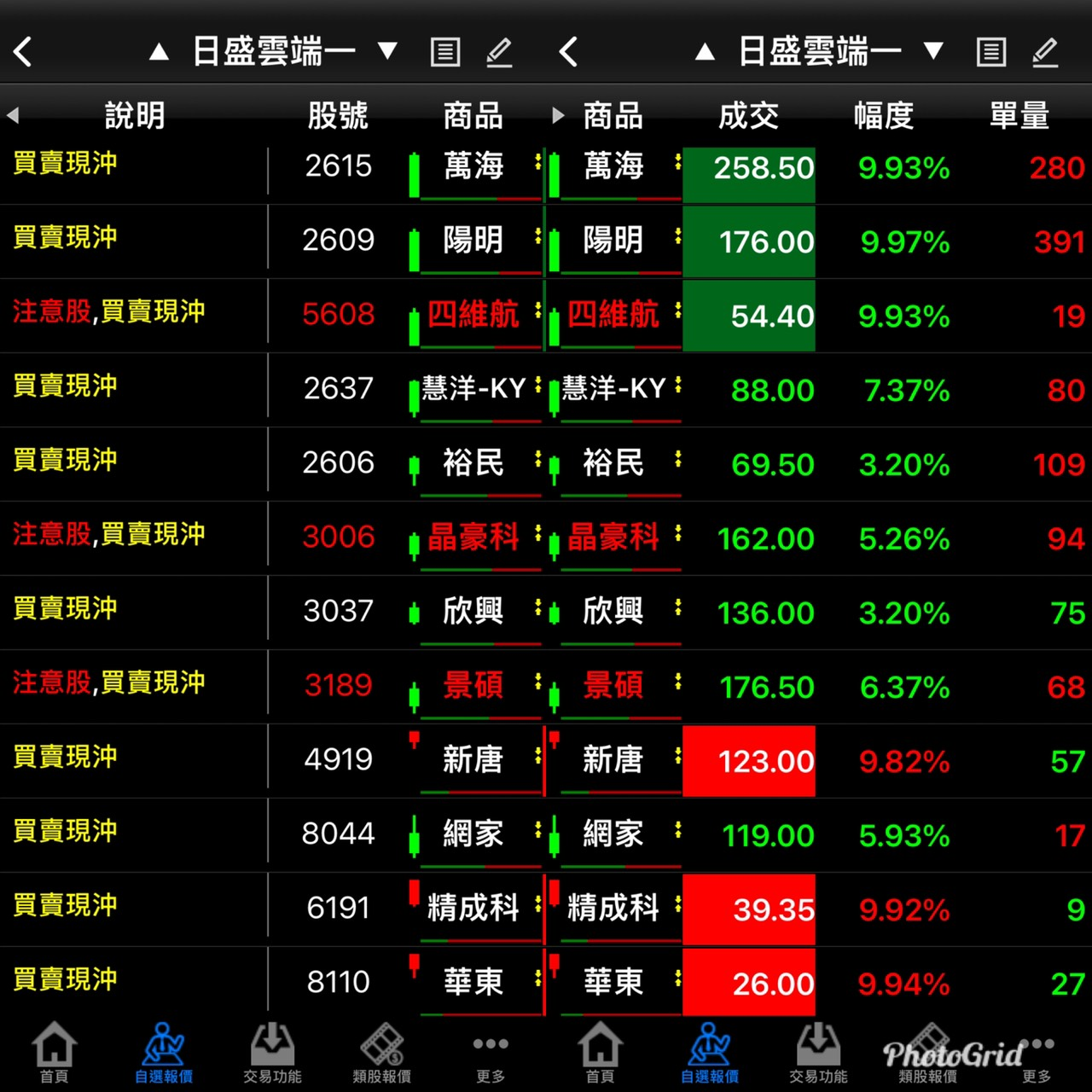The height and width of the screenshot is (1092, 1092).
Task: Tap the 54.40 price cell
Action: [749, 316]
